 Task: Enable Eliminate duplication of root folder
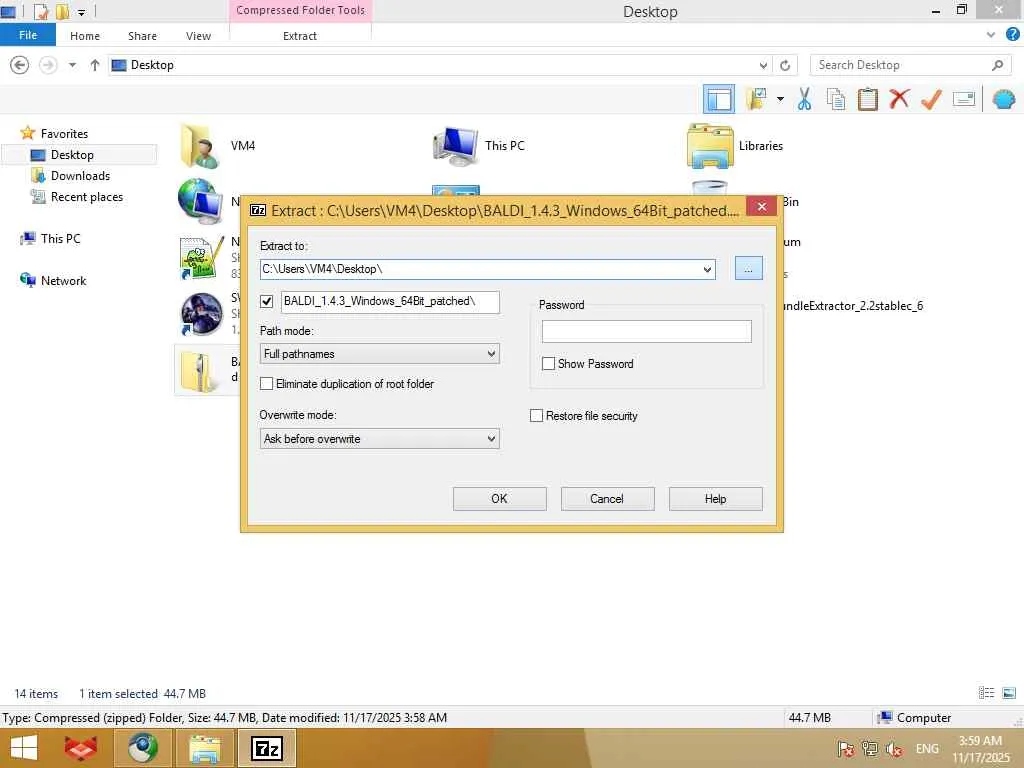(266, 384)
